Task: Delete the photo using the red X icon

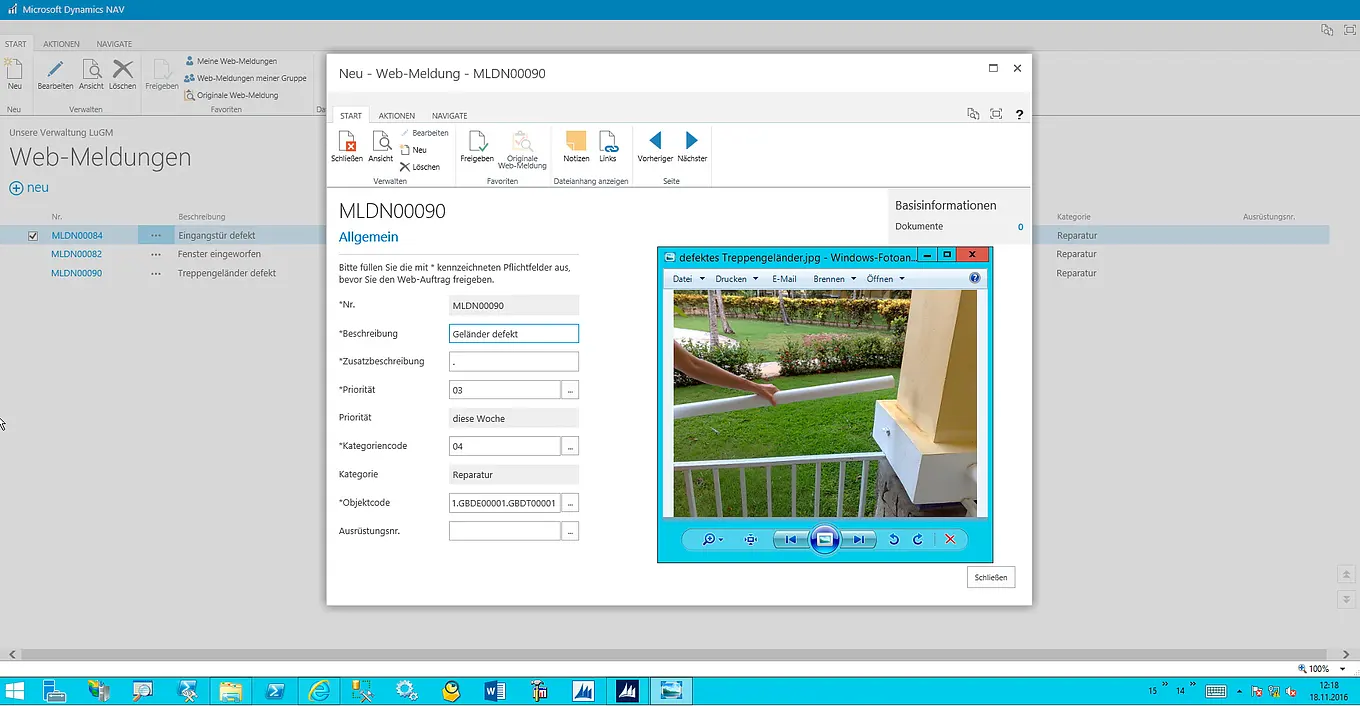Action: click(x=950, y=540)
